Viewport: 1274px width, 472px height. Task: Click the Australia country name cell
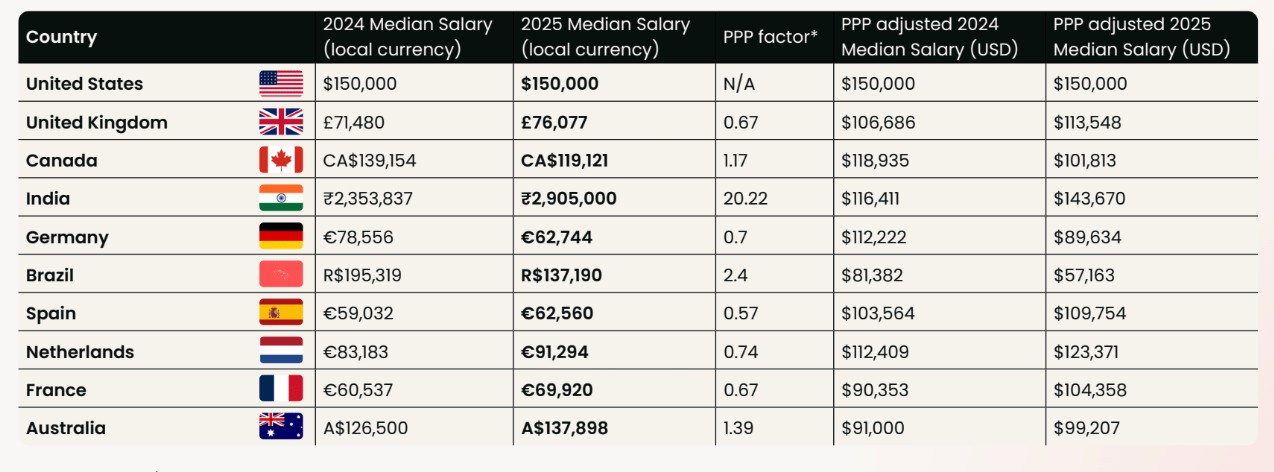point(66,428)
